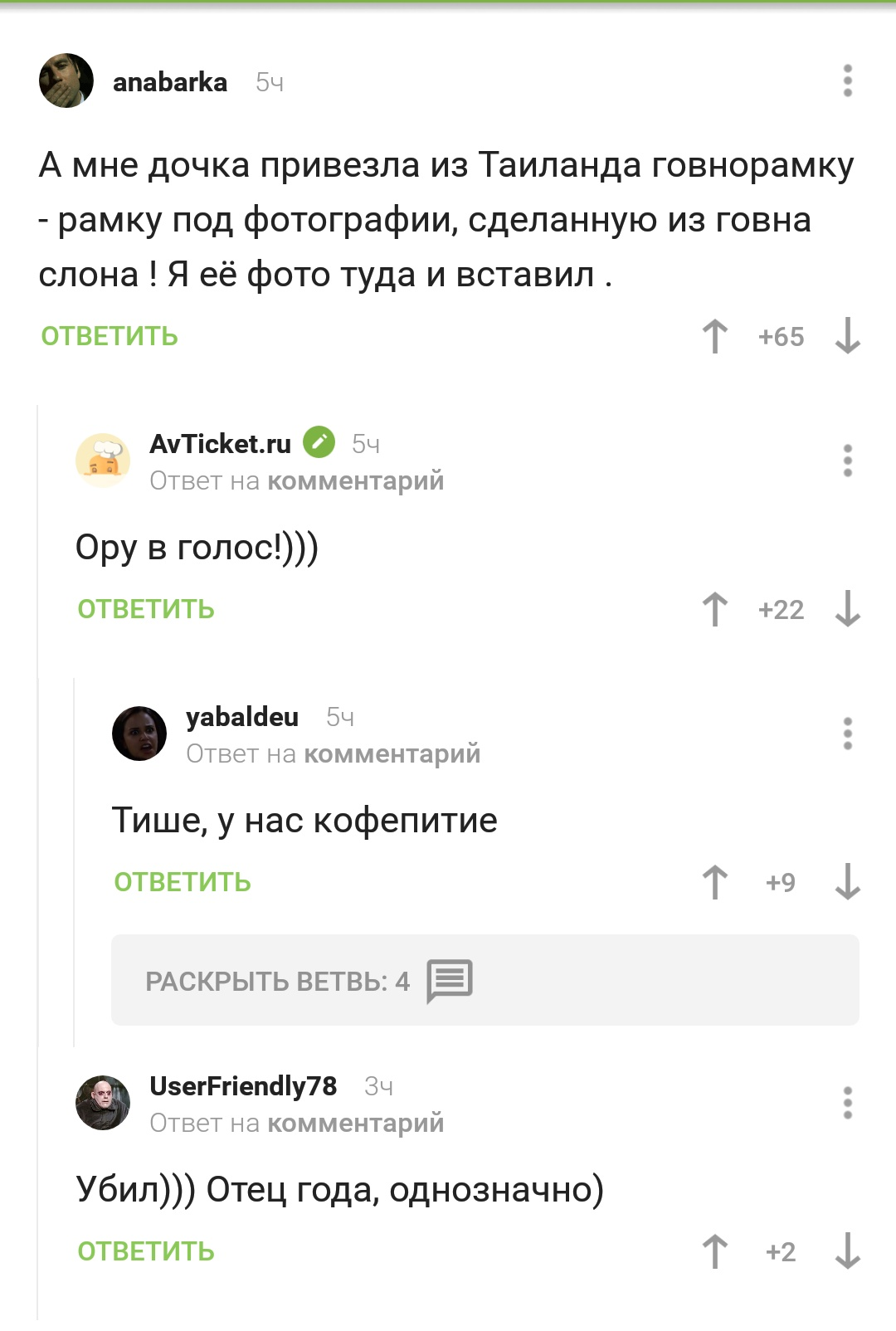
Task: Open anabarka's profile avatar
Action: (66, 80)
